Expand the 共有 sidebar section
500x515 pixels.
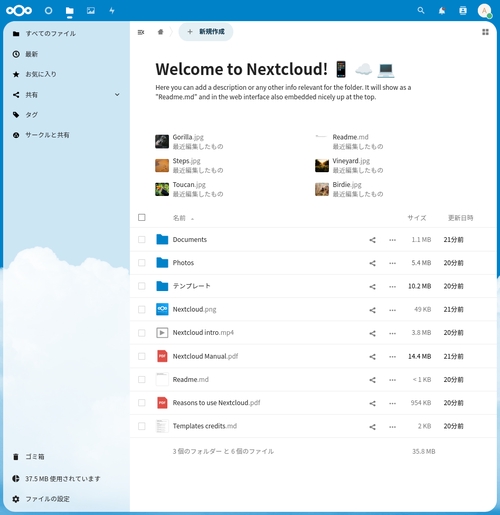point(117,95)
